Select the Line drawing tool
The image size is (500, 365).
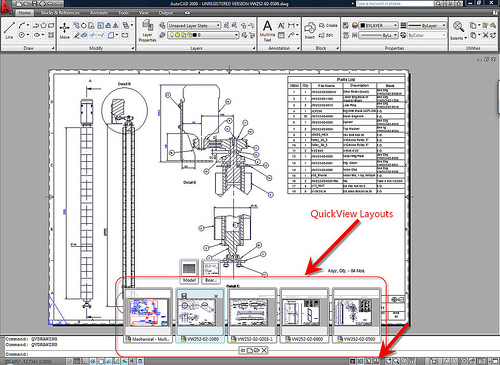click(9, 30)
